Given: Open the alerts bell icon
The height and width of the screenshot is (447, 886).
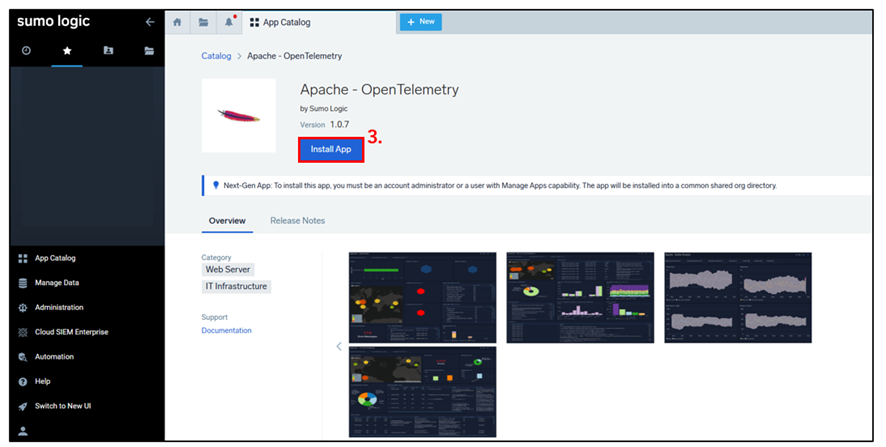Looking at the screenshot, I should click(x=229, y=22).
